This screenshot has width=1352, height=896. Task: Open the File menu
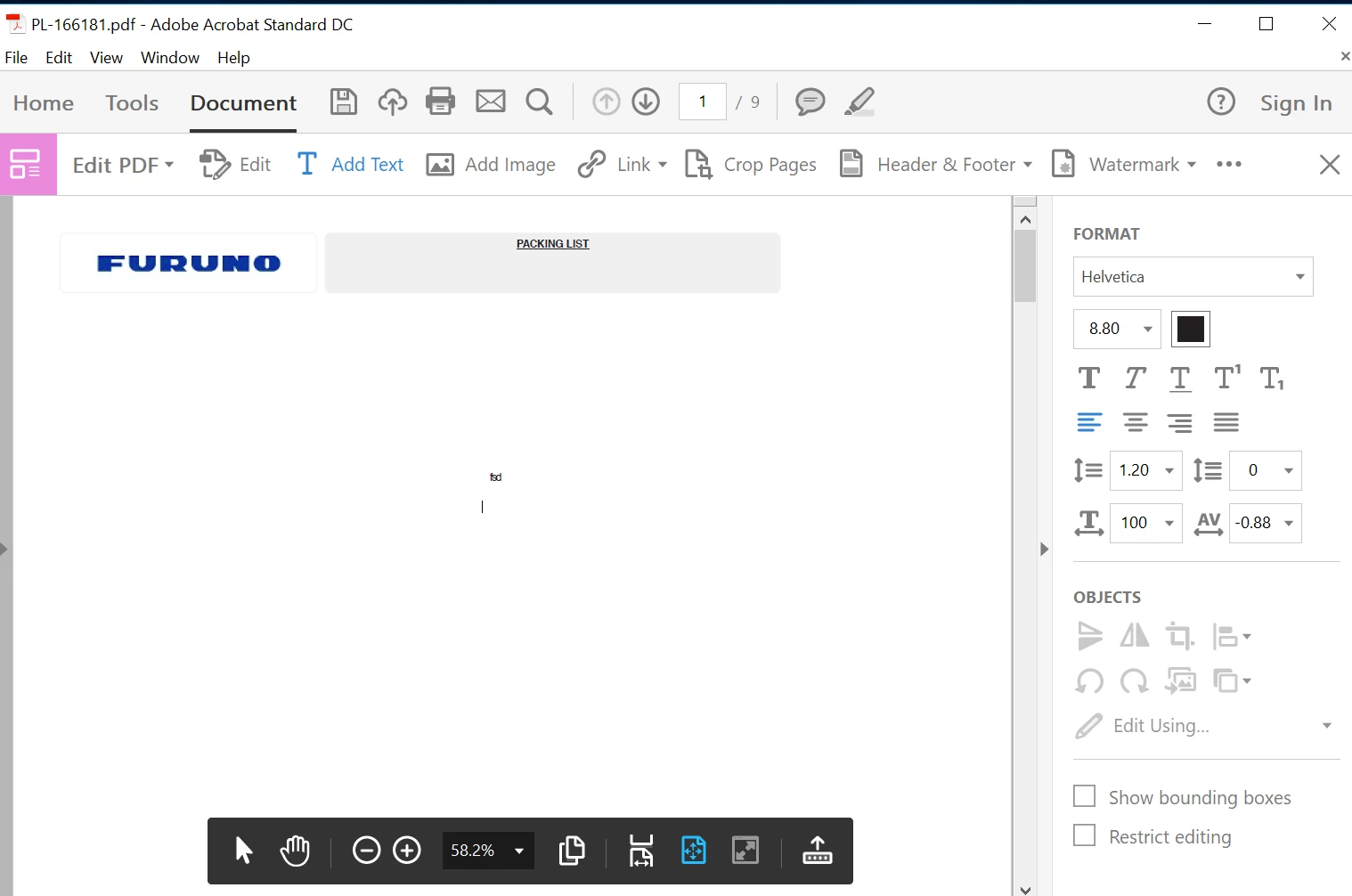[x=17, y=57]
